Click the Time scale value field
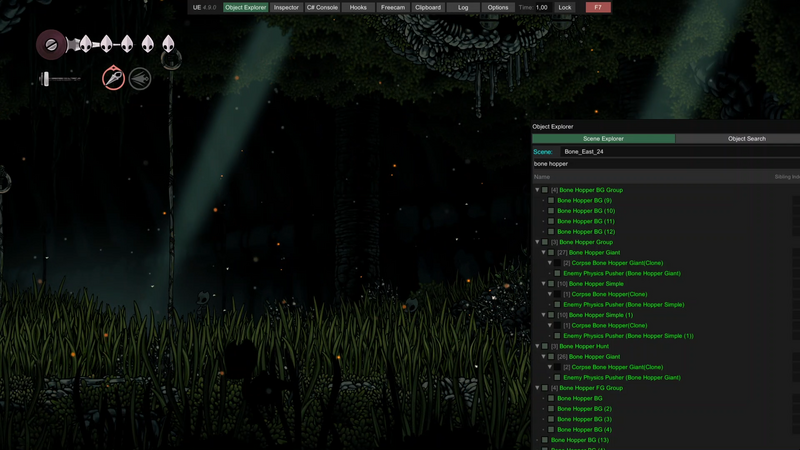 (541, 7)
